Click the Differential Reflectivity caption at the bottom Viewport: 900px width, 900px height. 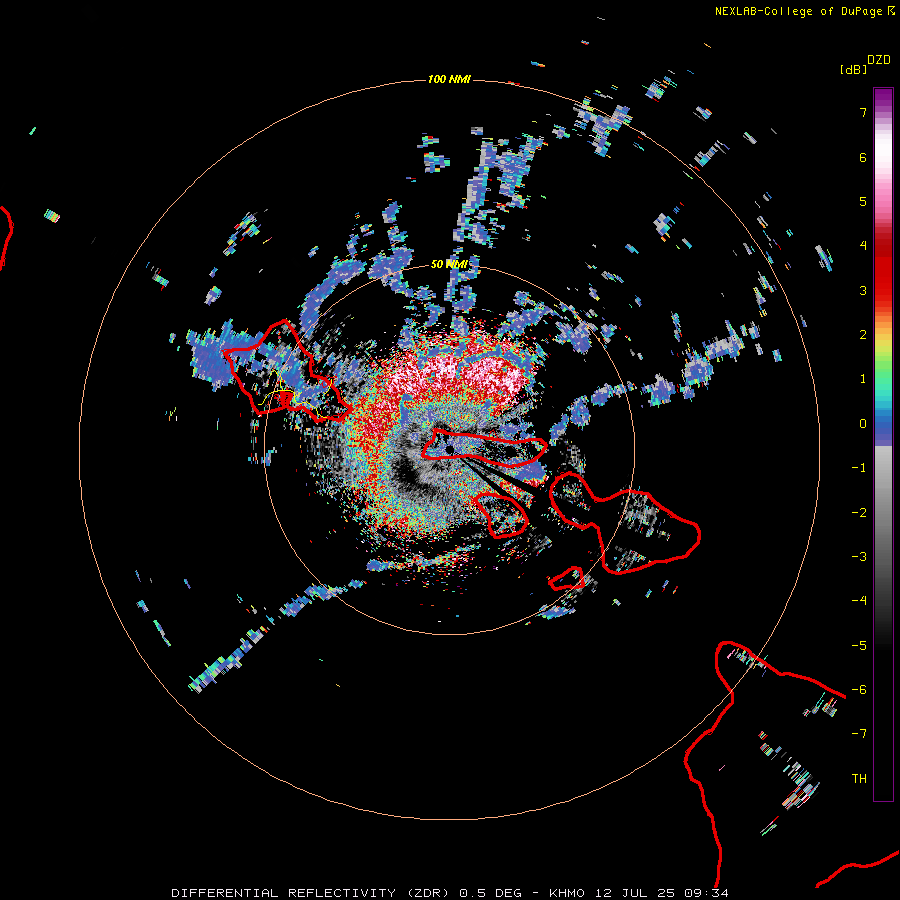pos(450,893)
